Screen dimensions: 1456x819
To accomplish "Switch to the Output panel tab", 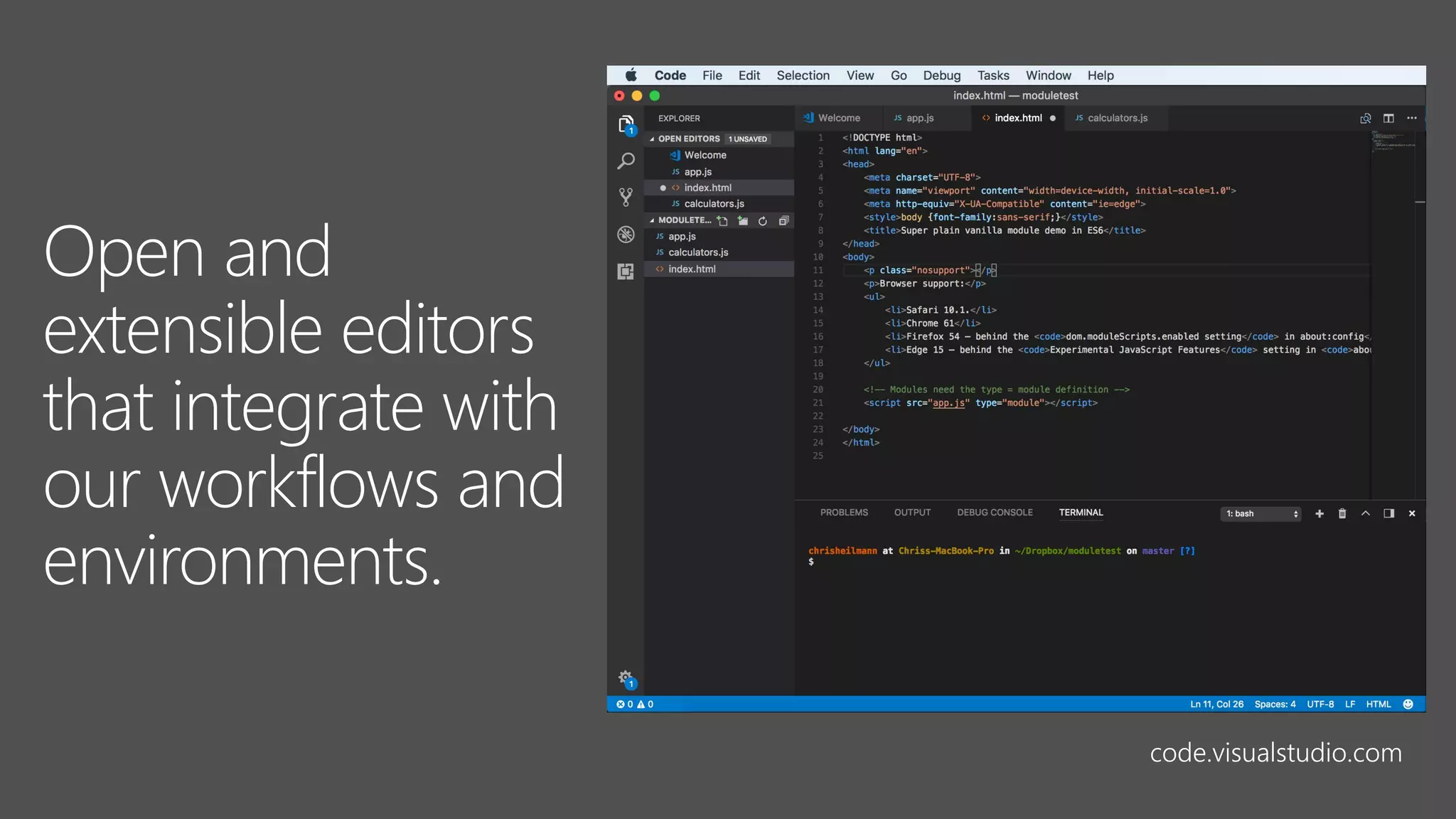I will click(x=912, y=513).
